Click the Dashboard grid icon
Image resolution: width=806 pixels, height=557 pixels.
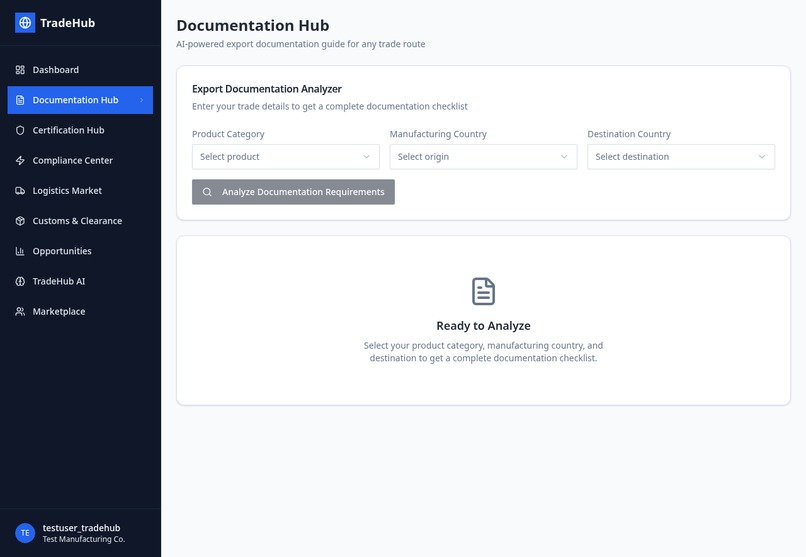point(20,70)
